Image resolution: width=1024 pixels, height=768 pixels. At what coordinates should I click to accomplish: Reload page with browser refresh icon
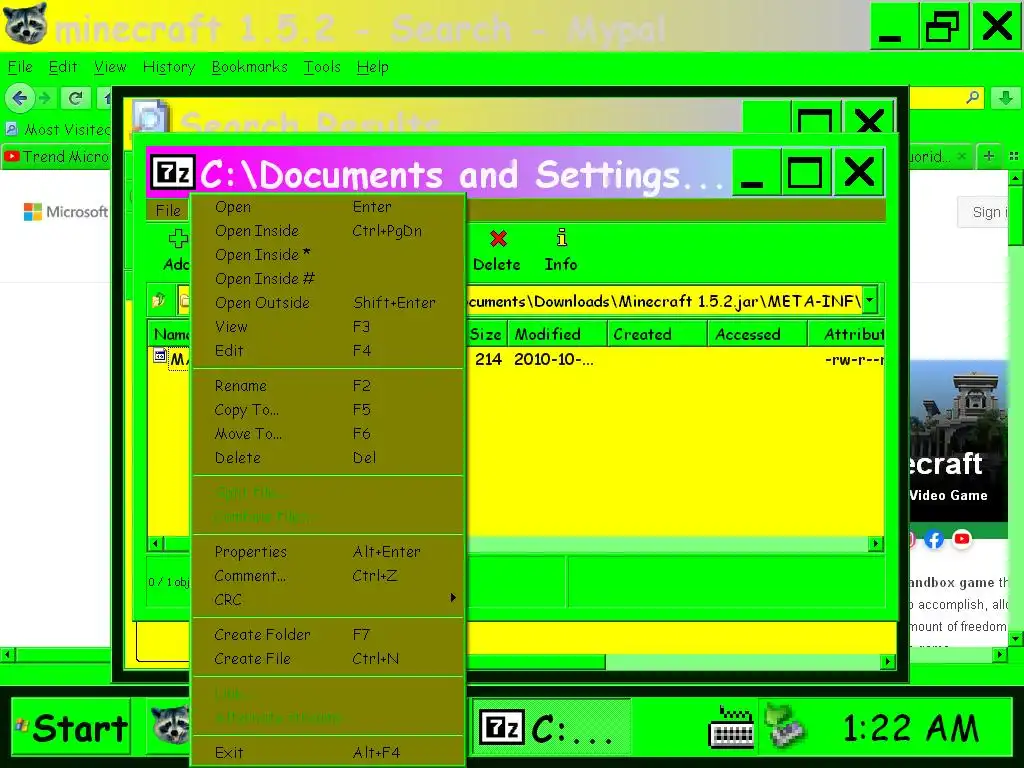pos(75,98)
